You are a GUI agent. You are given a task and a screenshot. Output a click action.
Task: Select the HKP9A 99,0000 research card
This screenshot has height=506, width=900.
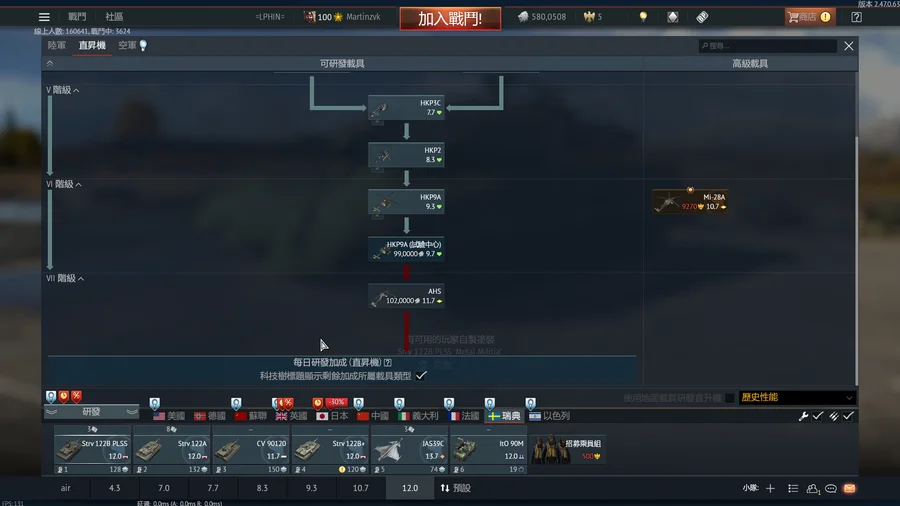406,249
